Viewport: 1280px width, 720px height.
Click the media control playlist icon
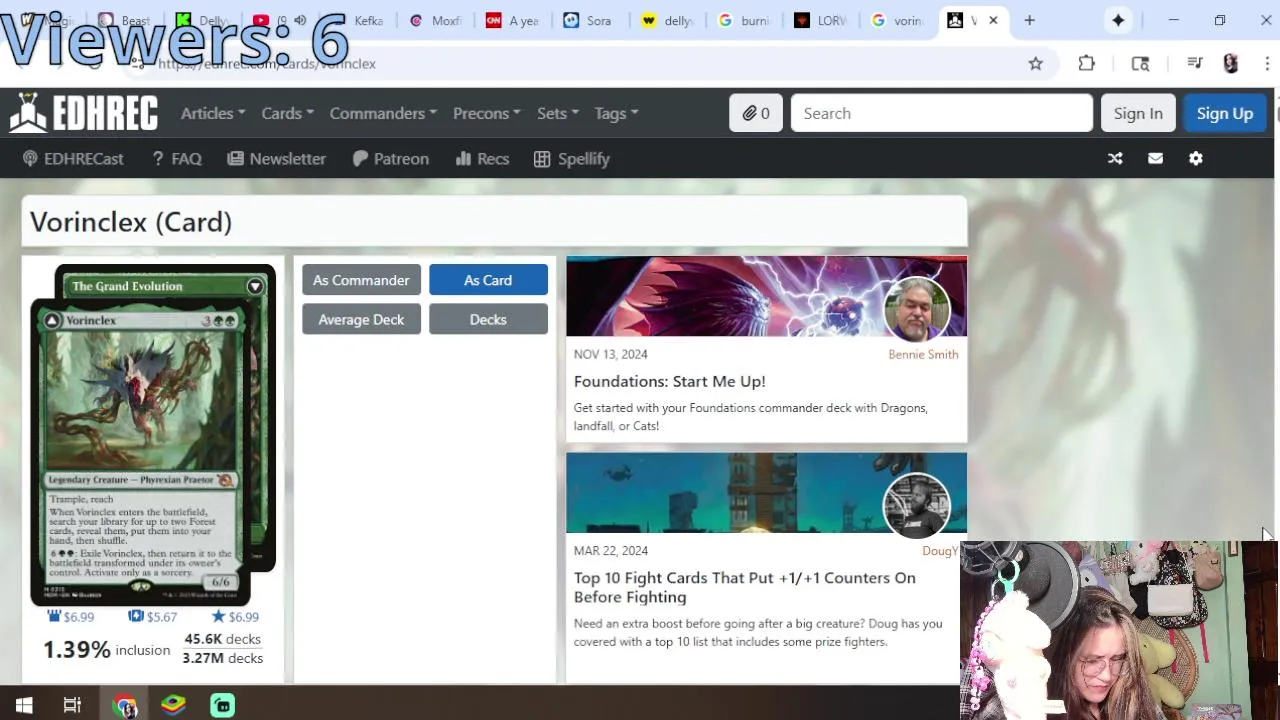point(1195,64)
